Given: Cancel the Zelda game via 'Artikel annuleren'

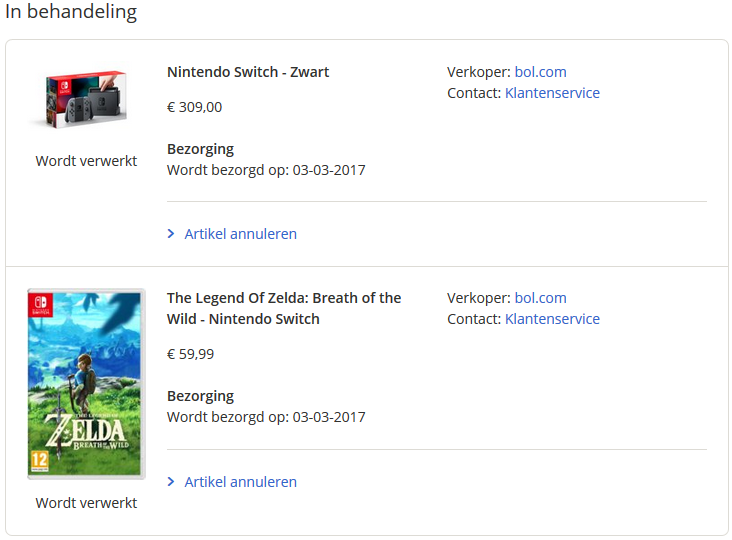Looking at the screenshot, I should pyautogui.click(x=240, y=482).
